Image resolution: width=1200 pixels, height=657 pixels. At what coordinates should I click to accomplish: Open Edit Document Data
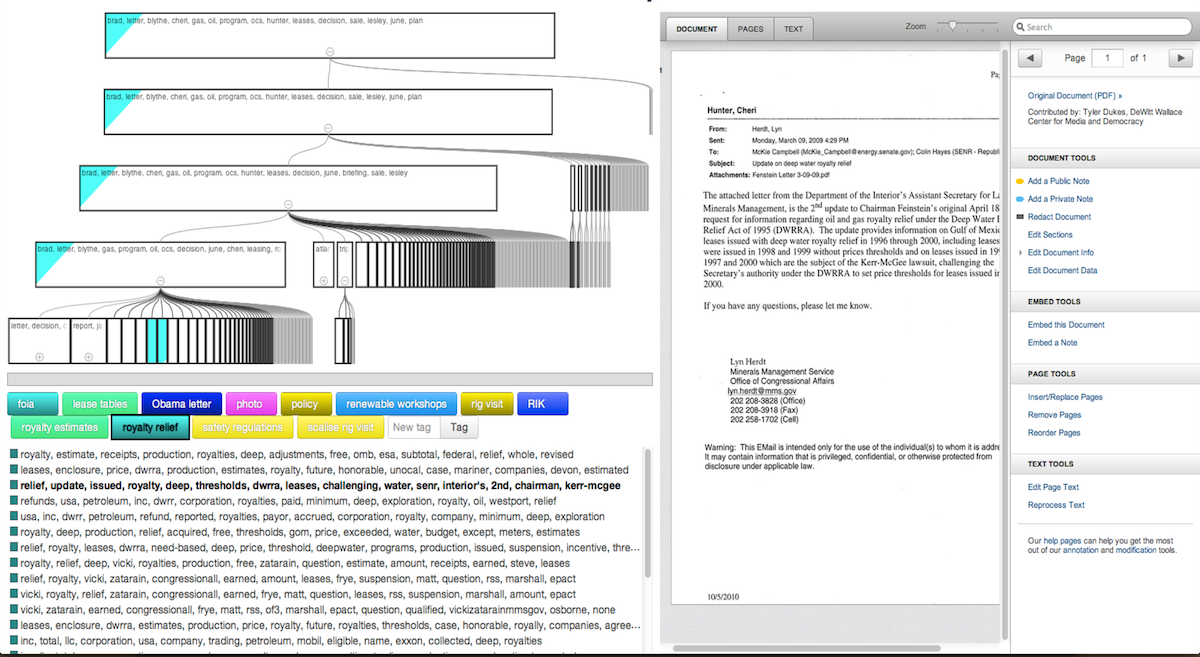coord(1062,271)
